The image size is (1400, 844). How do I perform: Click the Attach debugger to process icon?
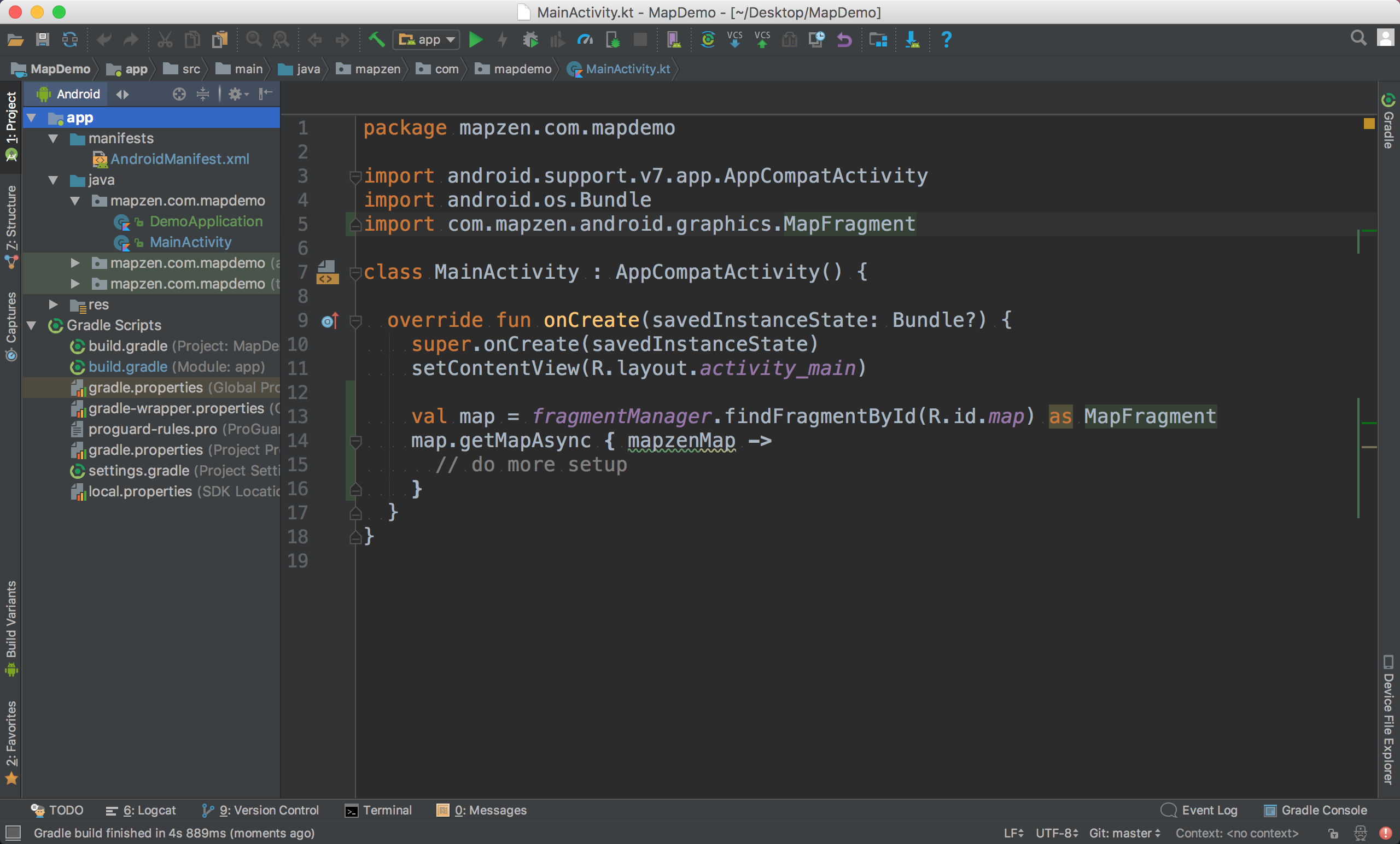(613, 40)
